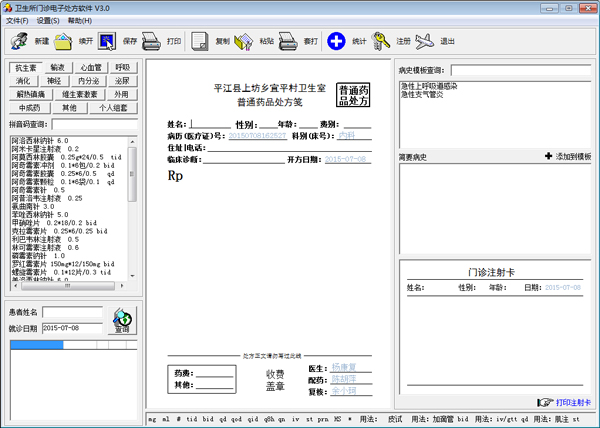Select template 急性支气管炎
Screen dimensions: 600x428
click(x=422, y=94)
